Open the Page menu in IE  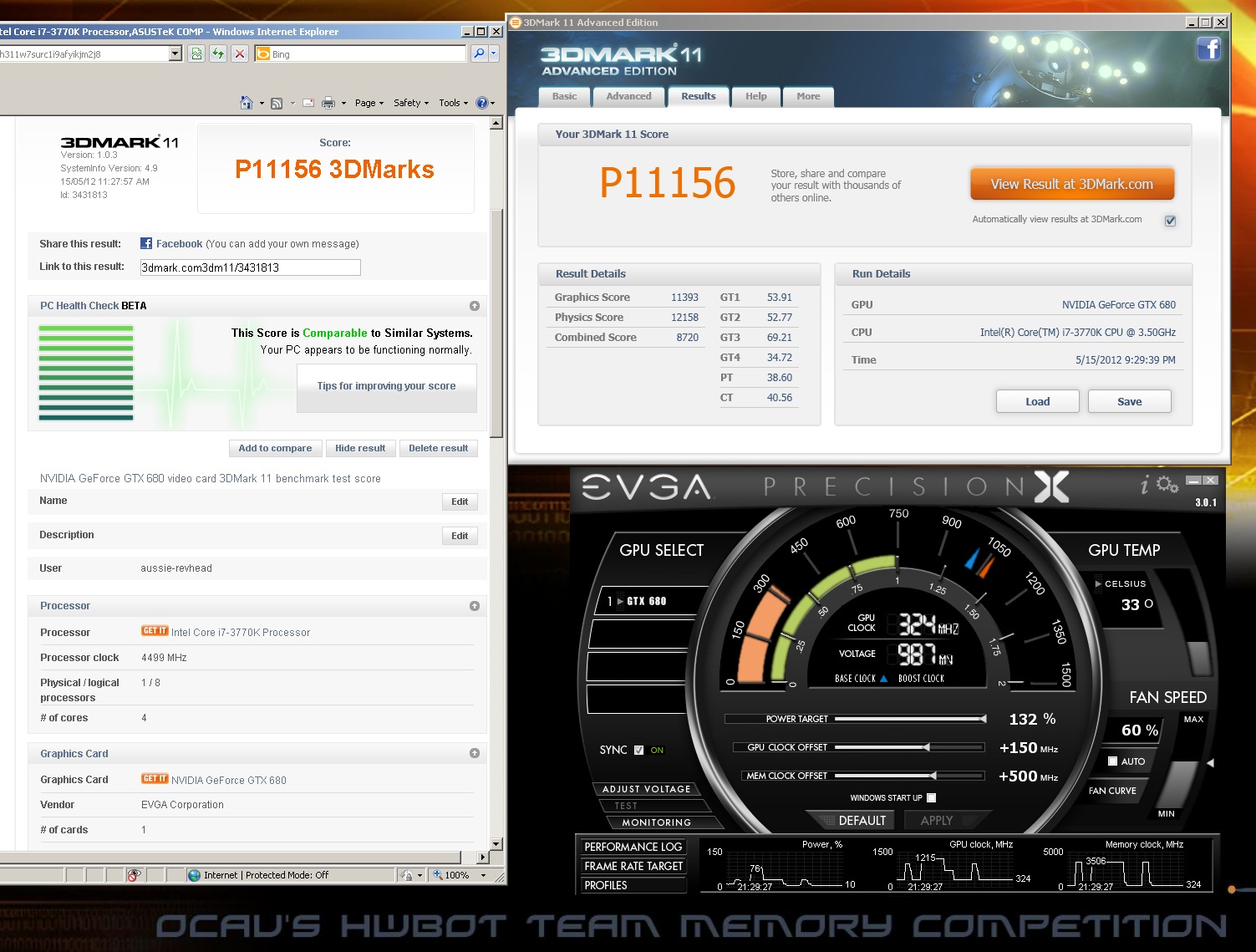point(369,103)
